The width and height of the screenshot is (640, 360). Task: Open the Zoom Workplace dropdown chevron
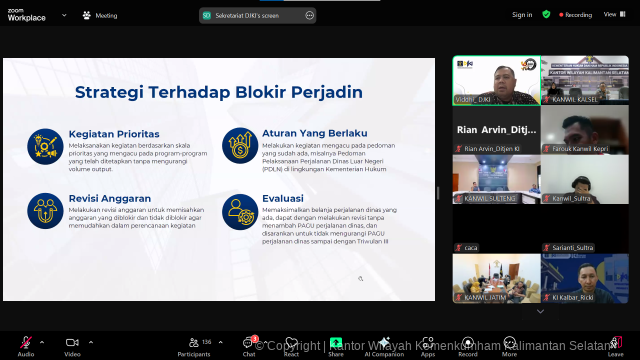64,15
